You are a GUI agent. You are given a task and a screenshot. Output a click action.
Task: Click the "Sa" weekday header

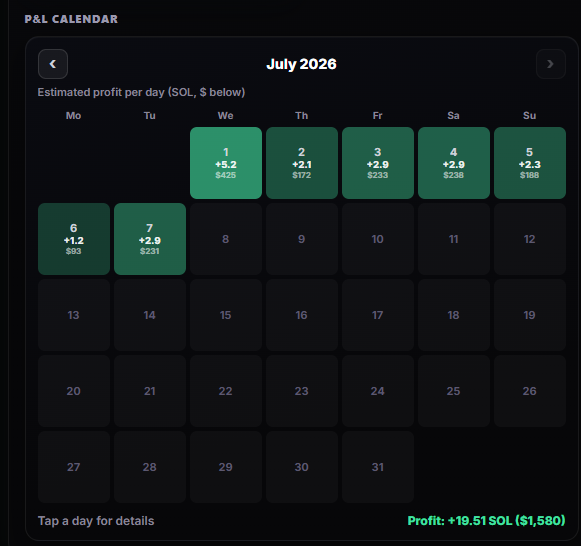pyautogui.click(x=454, y=116)
